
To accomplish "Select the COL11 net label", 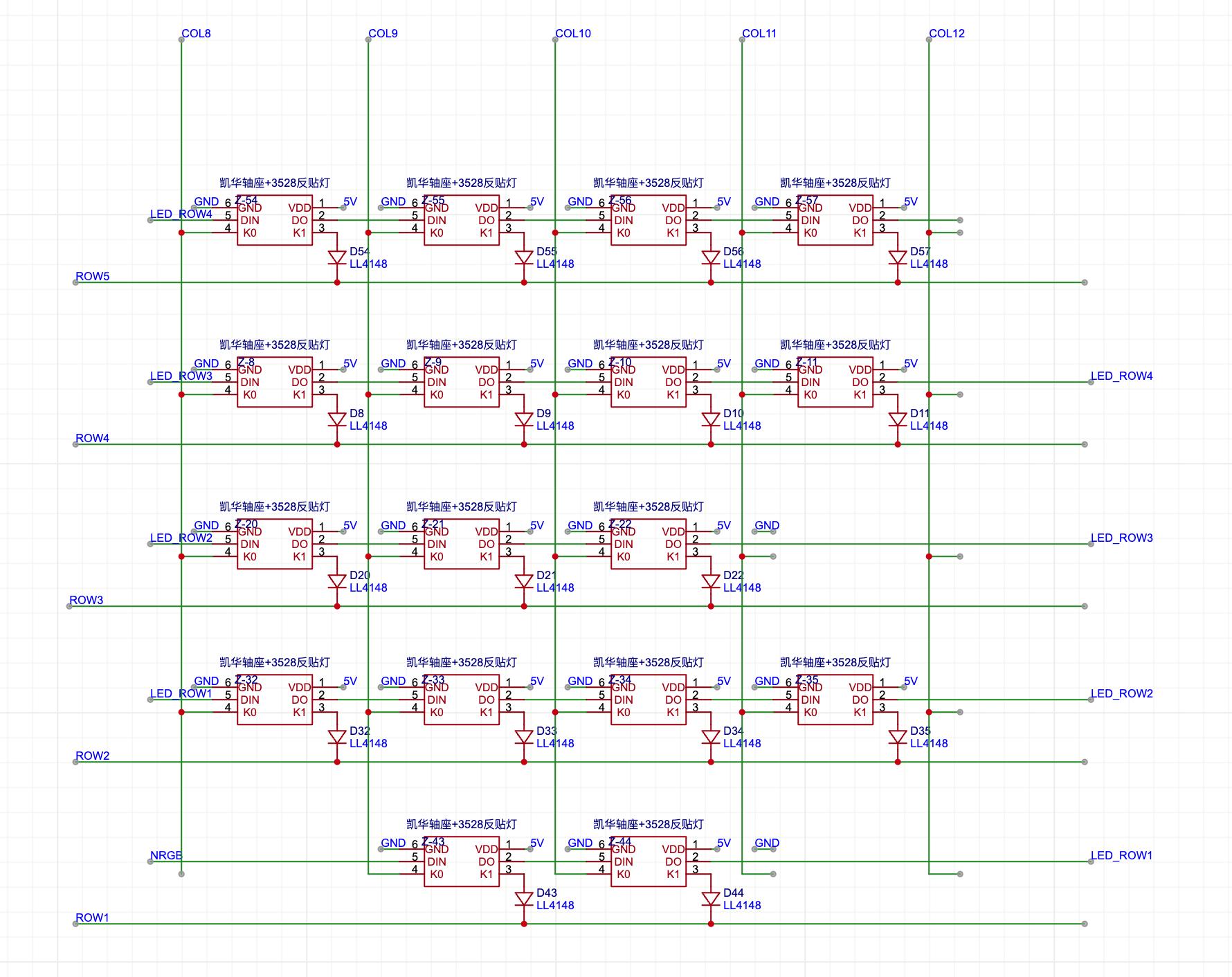I will pos(759,33).
